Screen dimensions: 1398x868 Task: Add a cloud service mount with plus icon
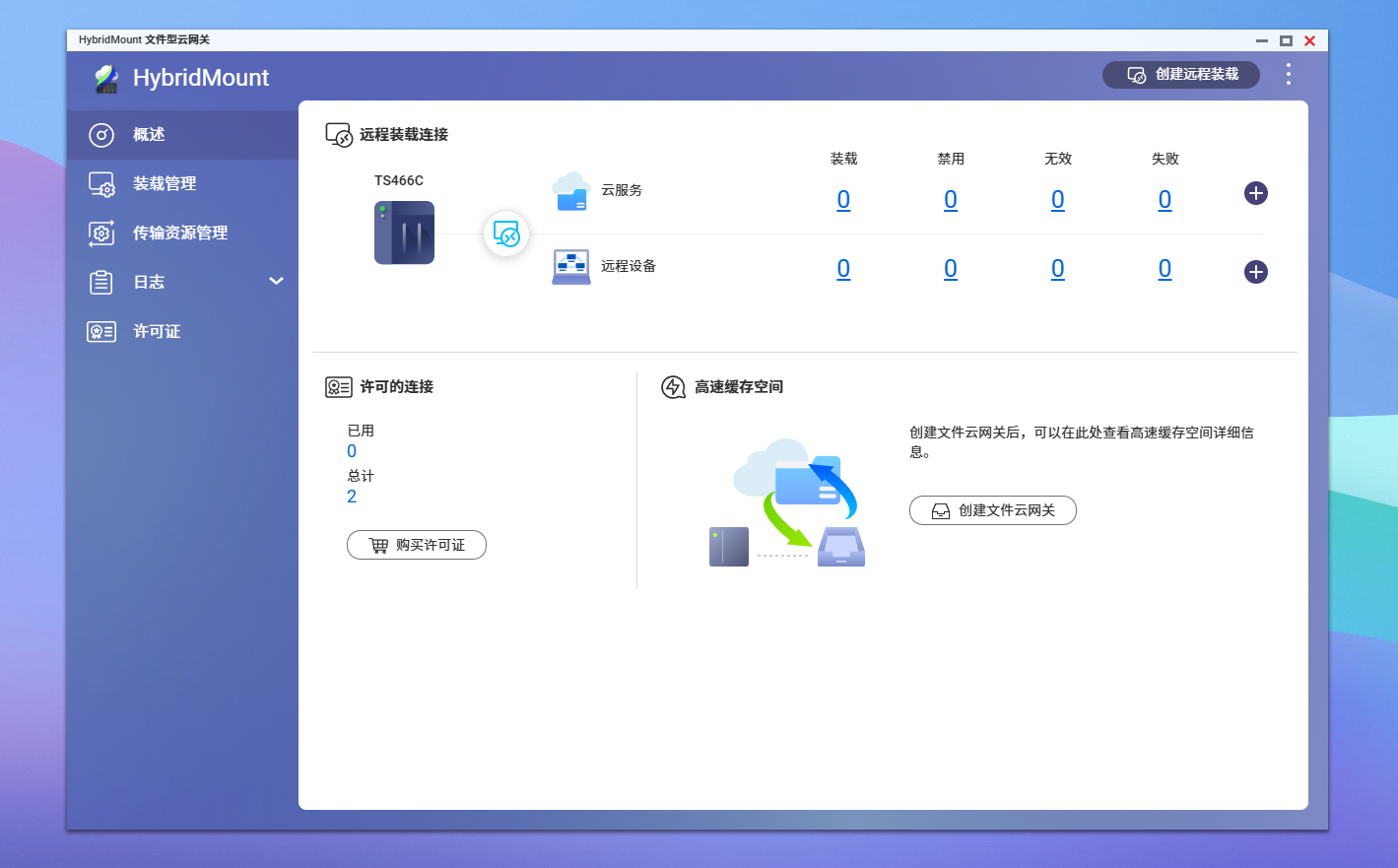(1255, 193)
